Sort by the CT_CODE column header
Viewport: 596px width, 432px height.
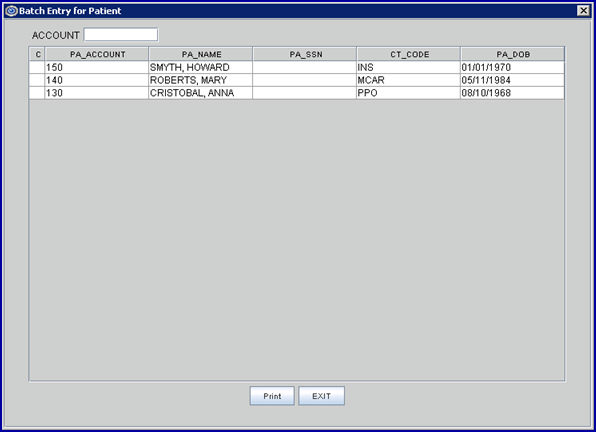(x=409, y=54)
